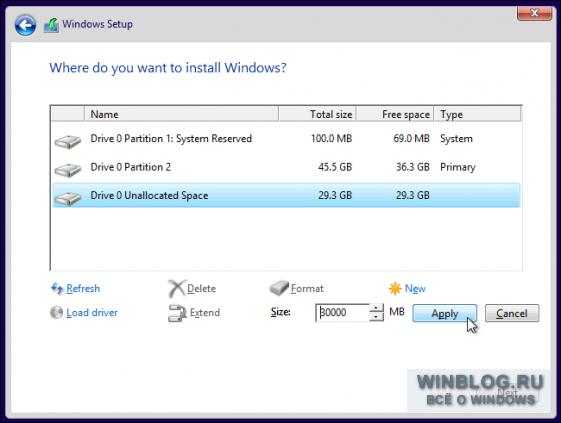Click the New link
This screenshot has width=561, height=423.
pos(415,288)
